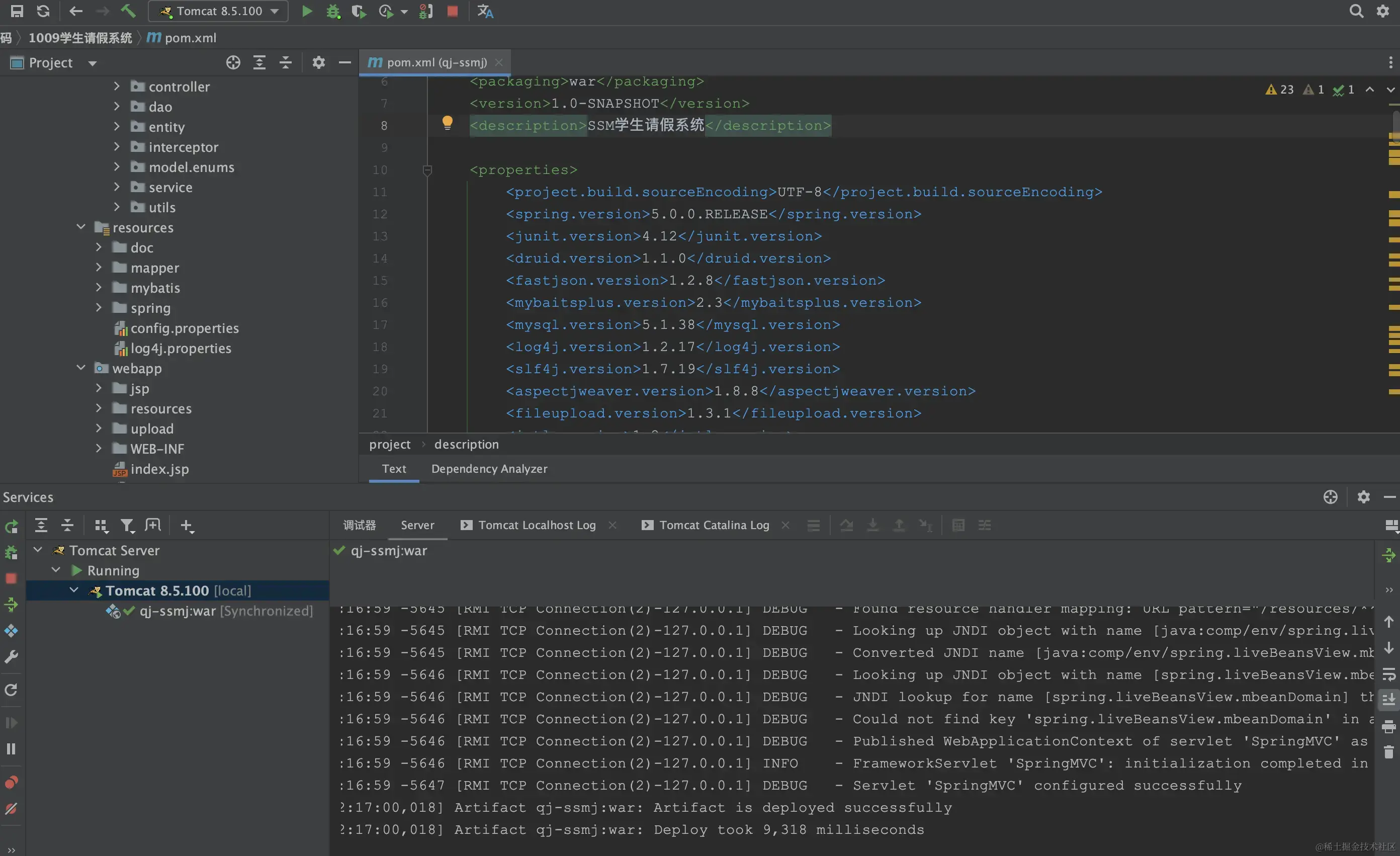This screenshot has width=1400, height=856.
Task: Click Clear All trash icon in console
Action: tap(1388, 752)
